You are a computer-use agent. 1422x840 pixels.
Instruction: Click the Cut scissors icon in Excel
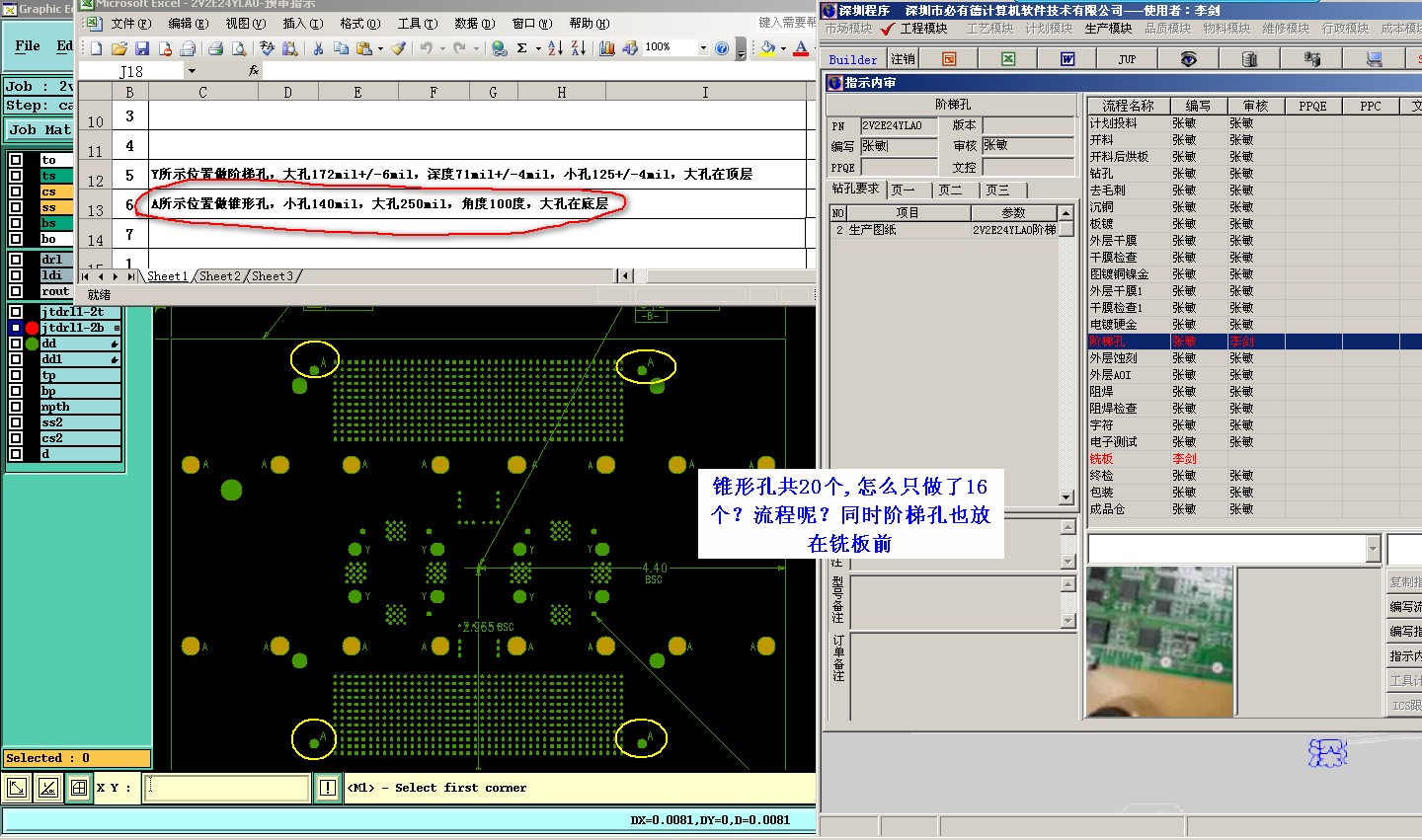click(x=318, y=47)
